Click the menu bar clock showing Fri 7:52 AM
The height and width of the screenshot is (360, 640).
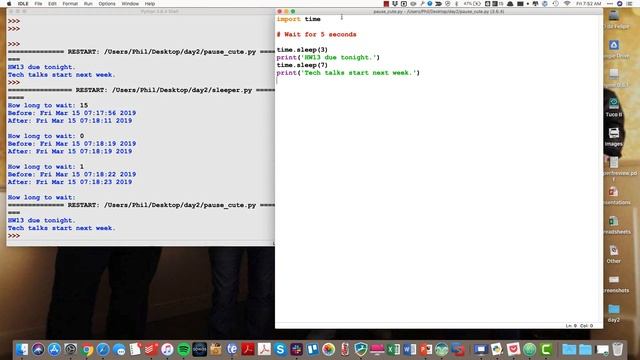[589, 4]
